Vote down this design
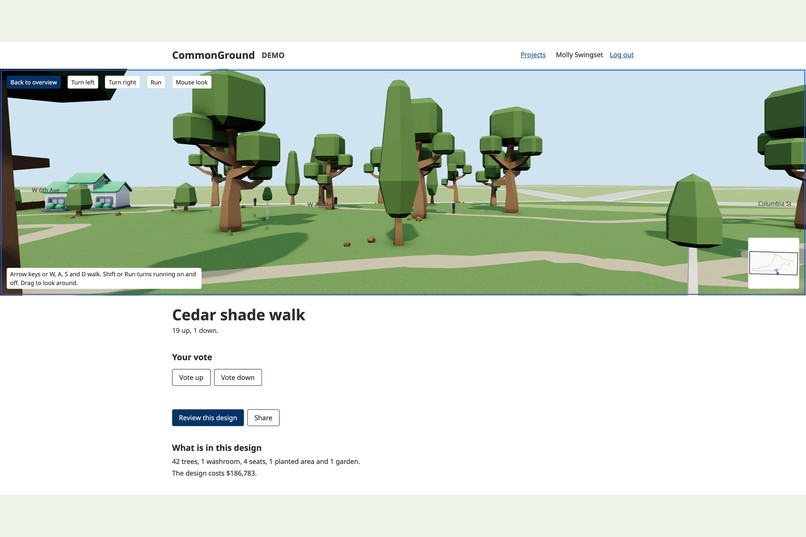This screenshot has height=537, width=806. pyautogui.click(x=237, y=377)
